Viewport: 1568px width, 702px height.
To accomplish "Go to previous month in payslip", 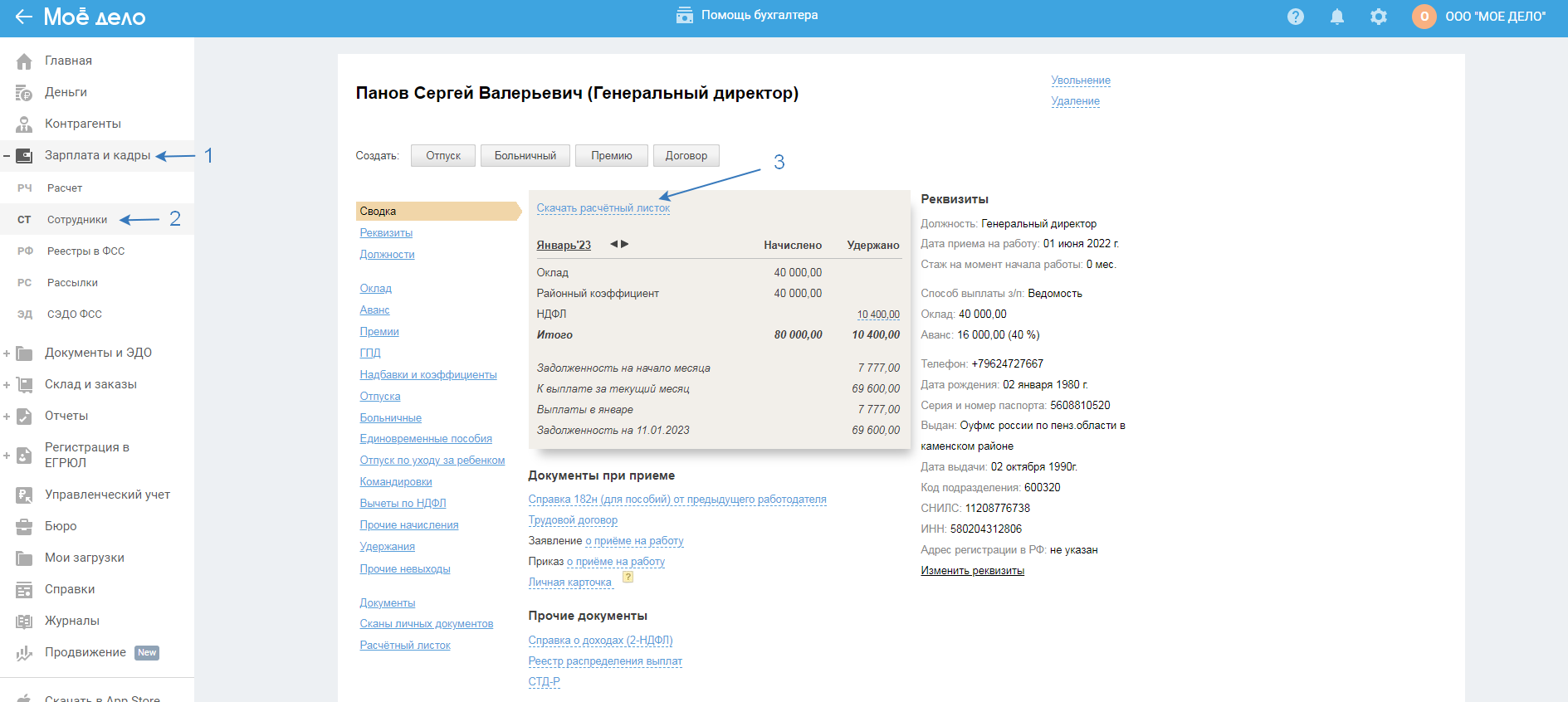I will [x=614, y=244].
